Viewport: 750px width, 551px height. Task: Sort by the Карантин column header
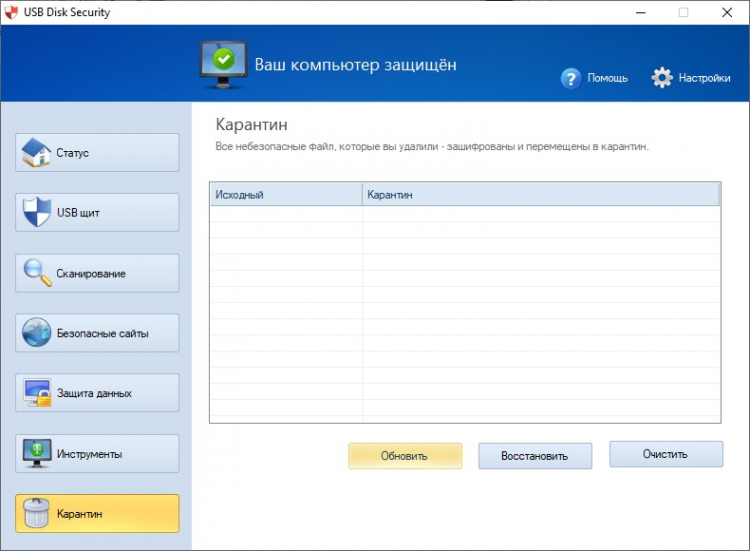coord(541,195)
